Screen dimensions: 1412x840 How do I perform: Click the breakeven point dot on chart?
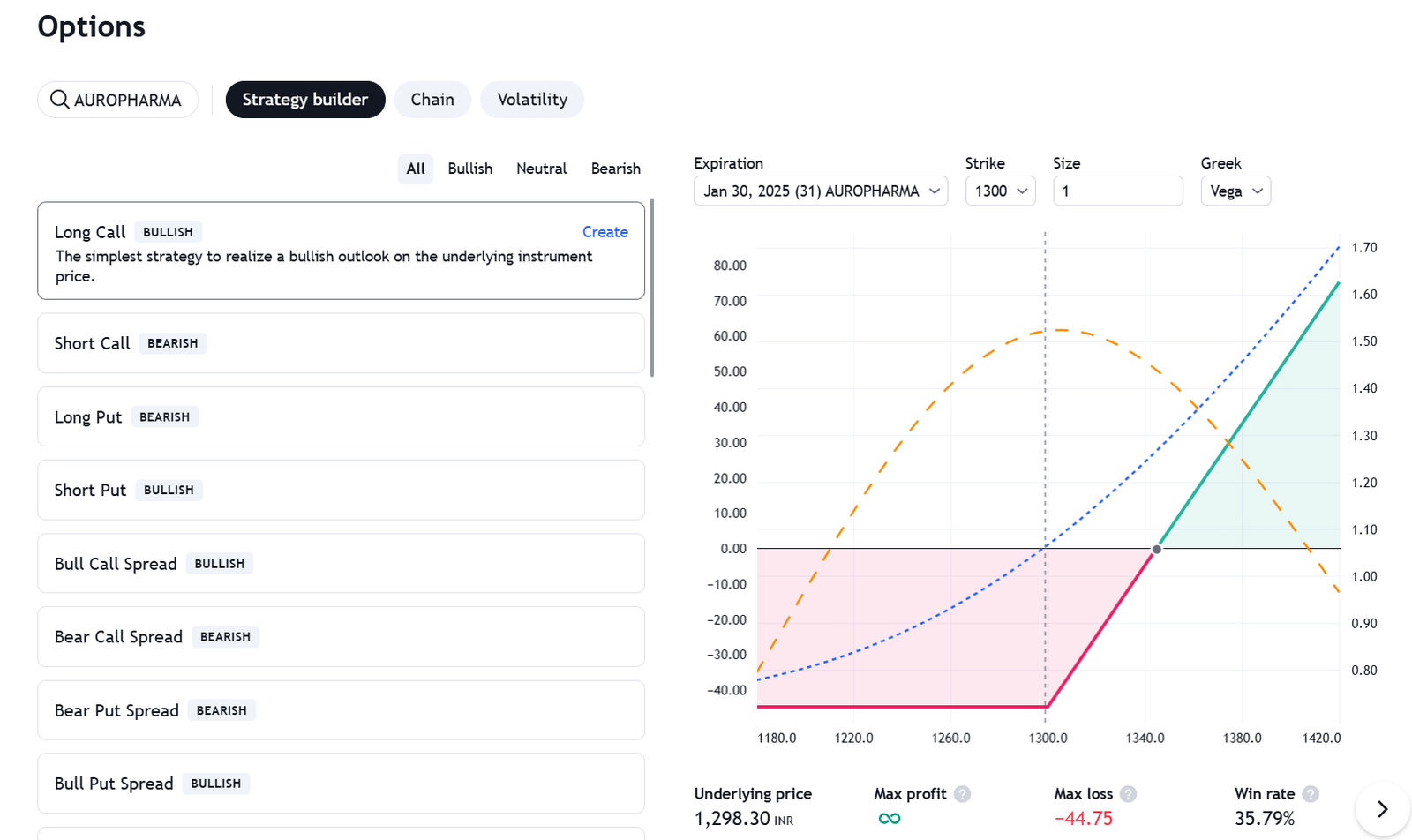click(x=1156, y=549)
